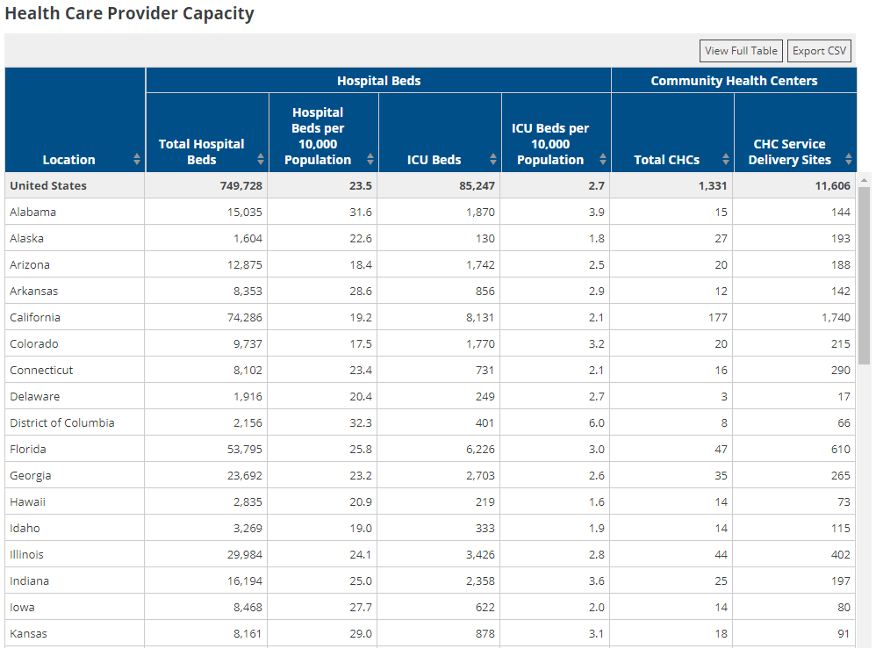Click the Health Care Provider Capacity heading
876x648 pixels.
(x=129, y=14)
